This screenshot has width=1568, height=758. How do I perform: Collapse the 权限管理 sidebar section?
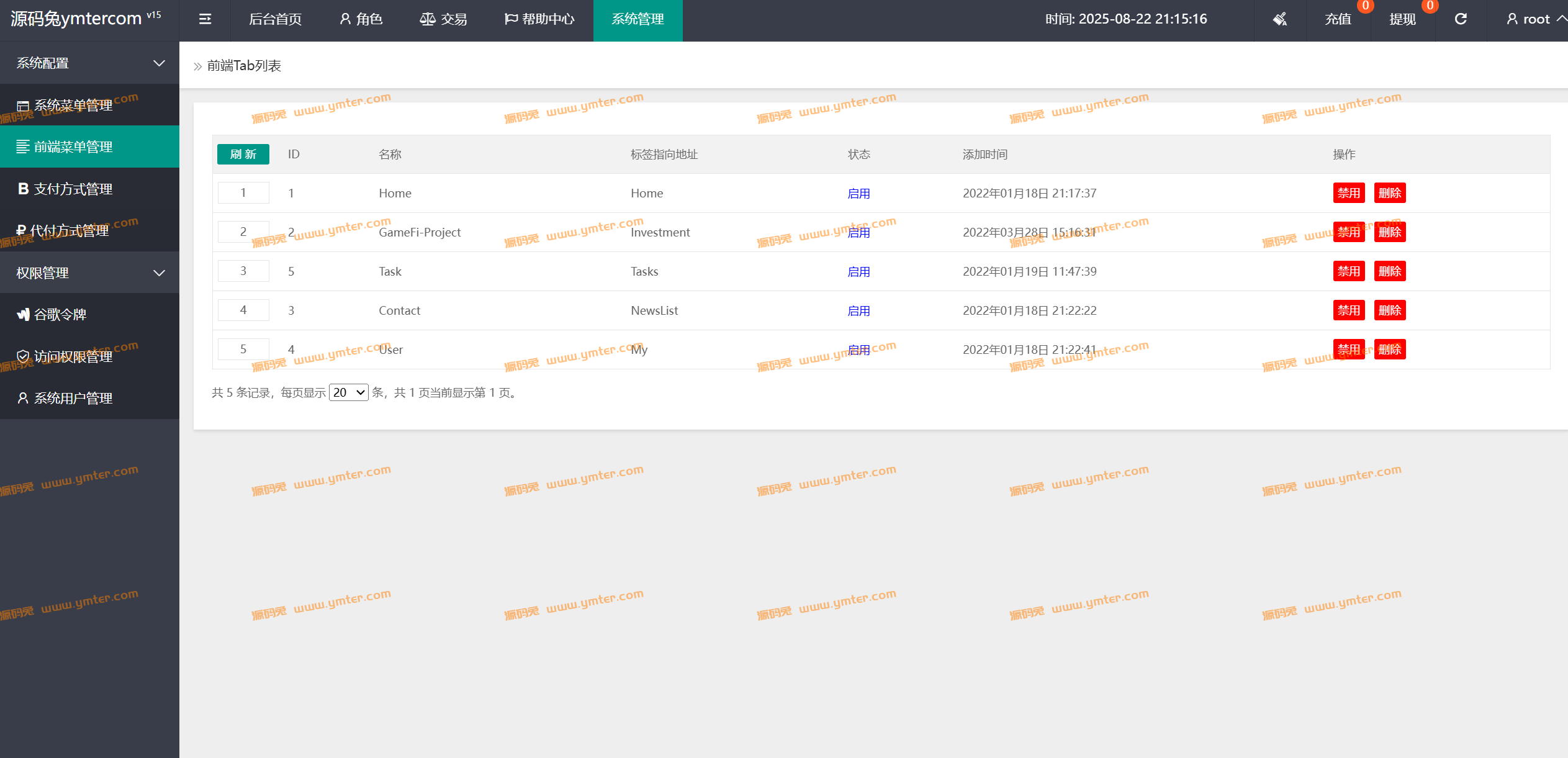(x=89, y=273)
